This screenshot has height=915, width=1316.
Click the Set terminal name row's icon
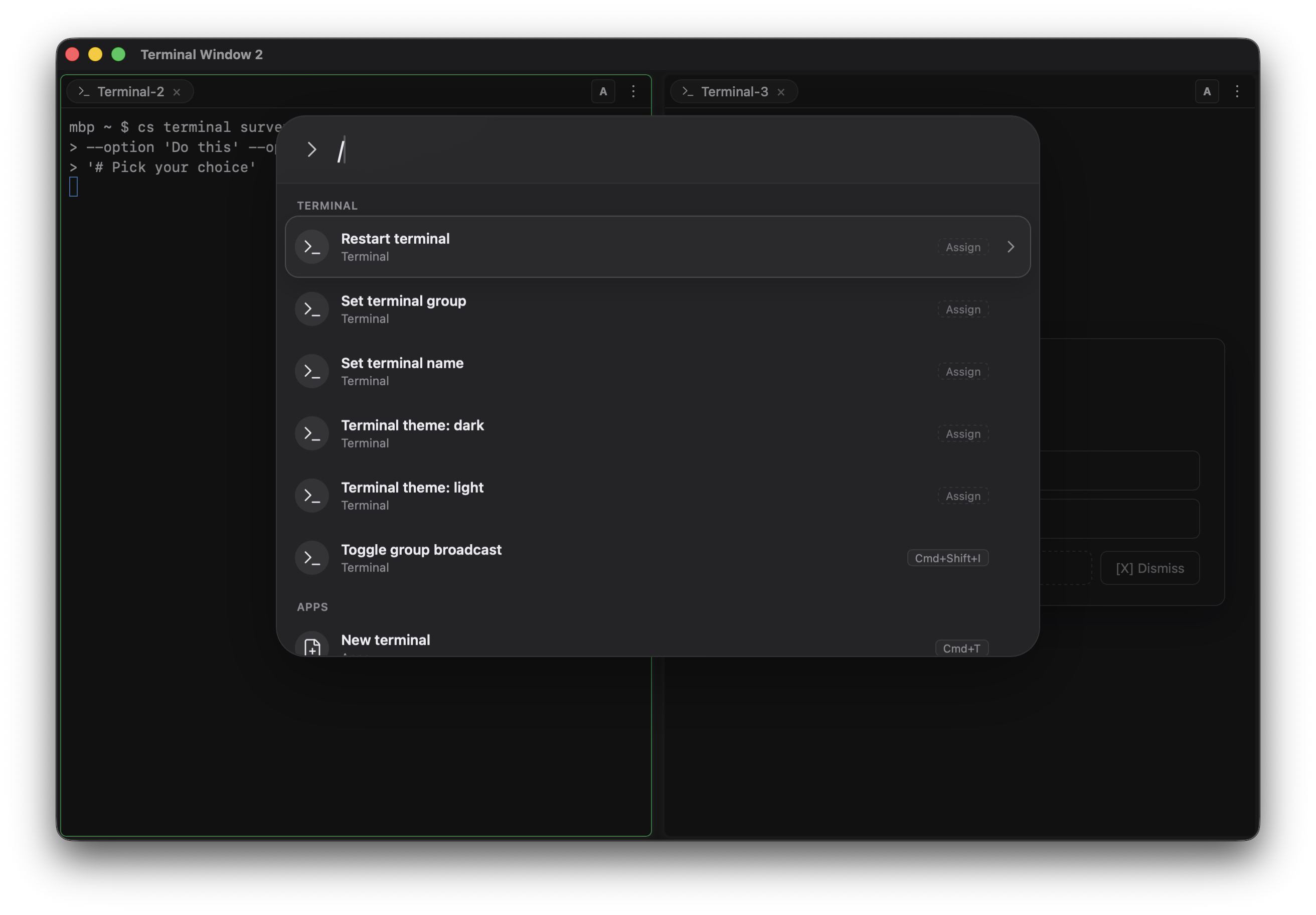tap(312, 372)
